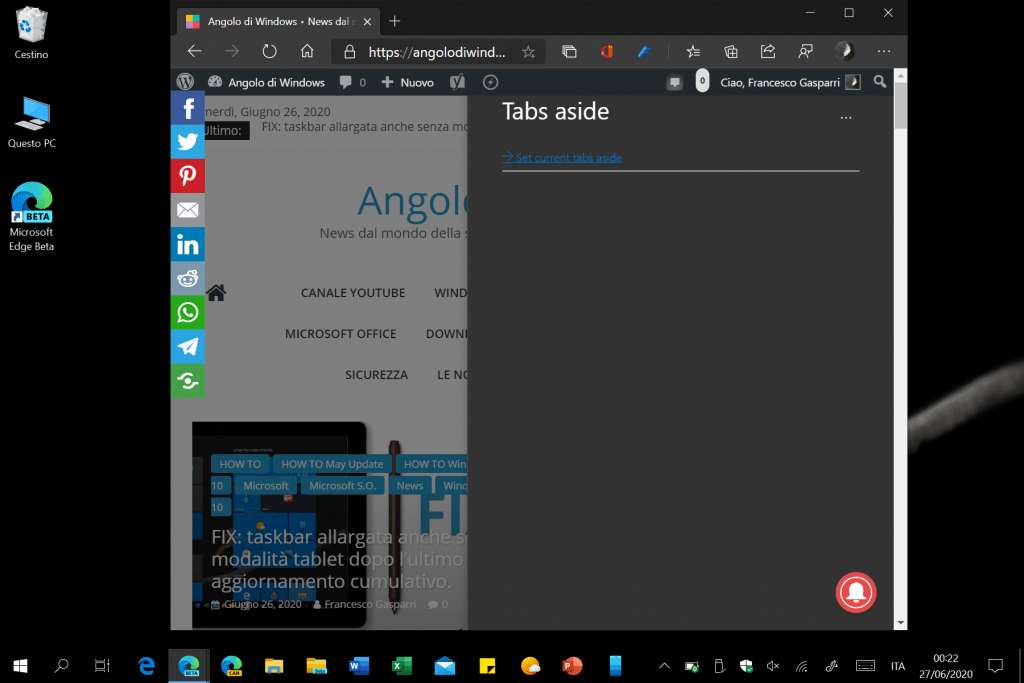Add this page to favorites star
This screenshot has width=1024, height=683.
[x=528, y=52]
